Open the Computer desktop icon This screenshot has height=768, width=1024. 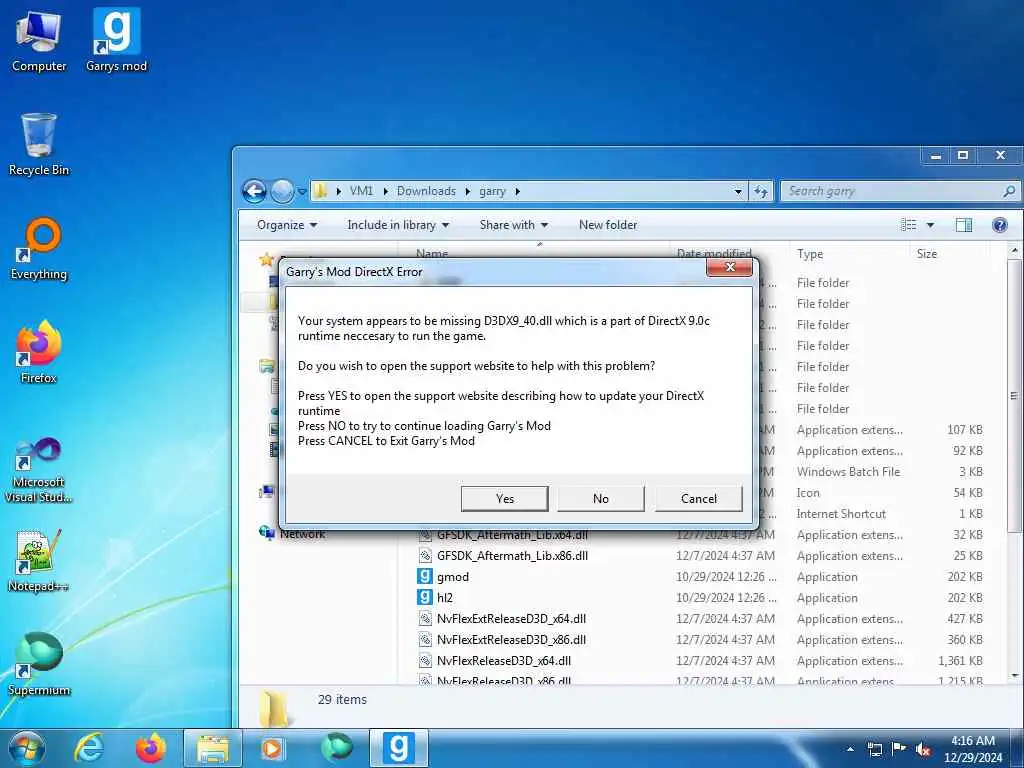click(39, 42)
